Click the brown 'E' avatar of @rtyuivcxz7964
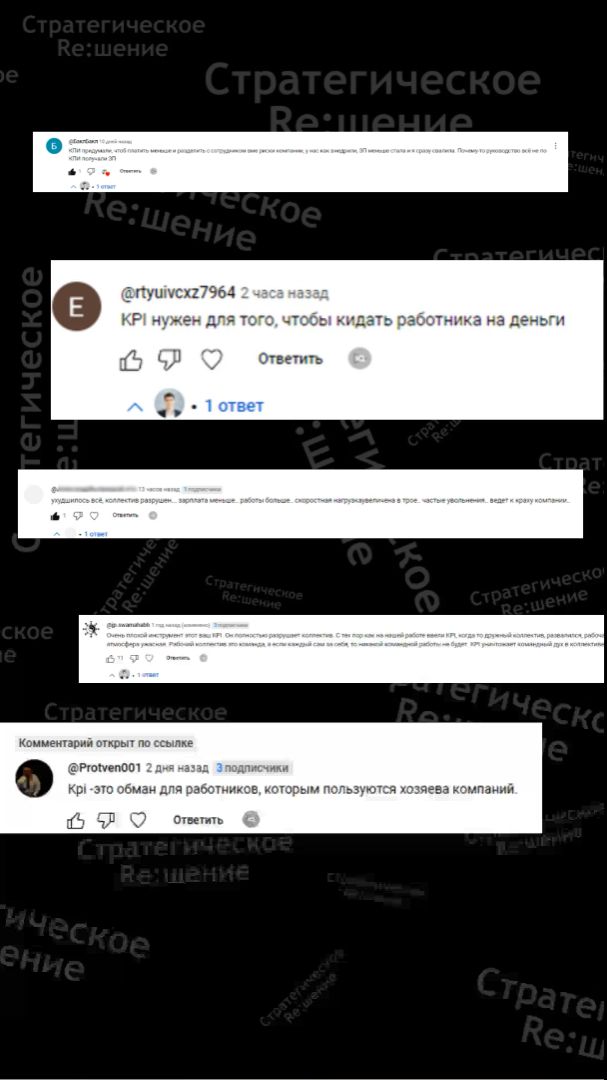This screenshot has height=1080, width=607. [76, 307]
